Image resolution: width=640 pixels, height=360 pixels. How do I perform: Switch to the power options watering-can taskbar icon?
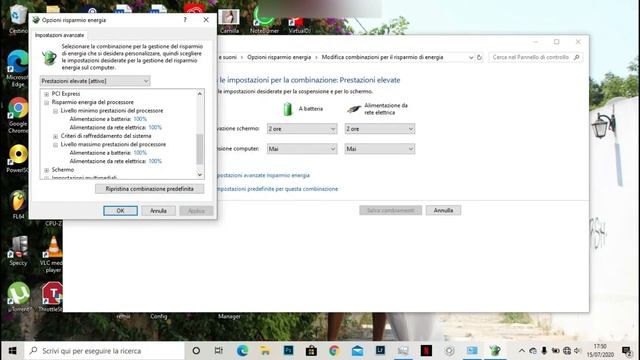coord(495,351)
